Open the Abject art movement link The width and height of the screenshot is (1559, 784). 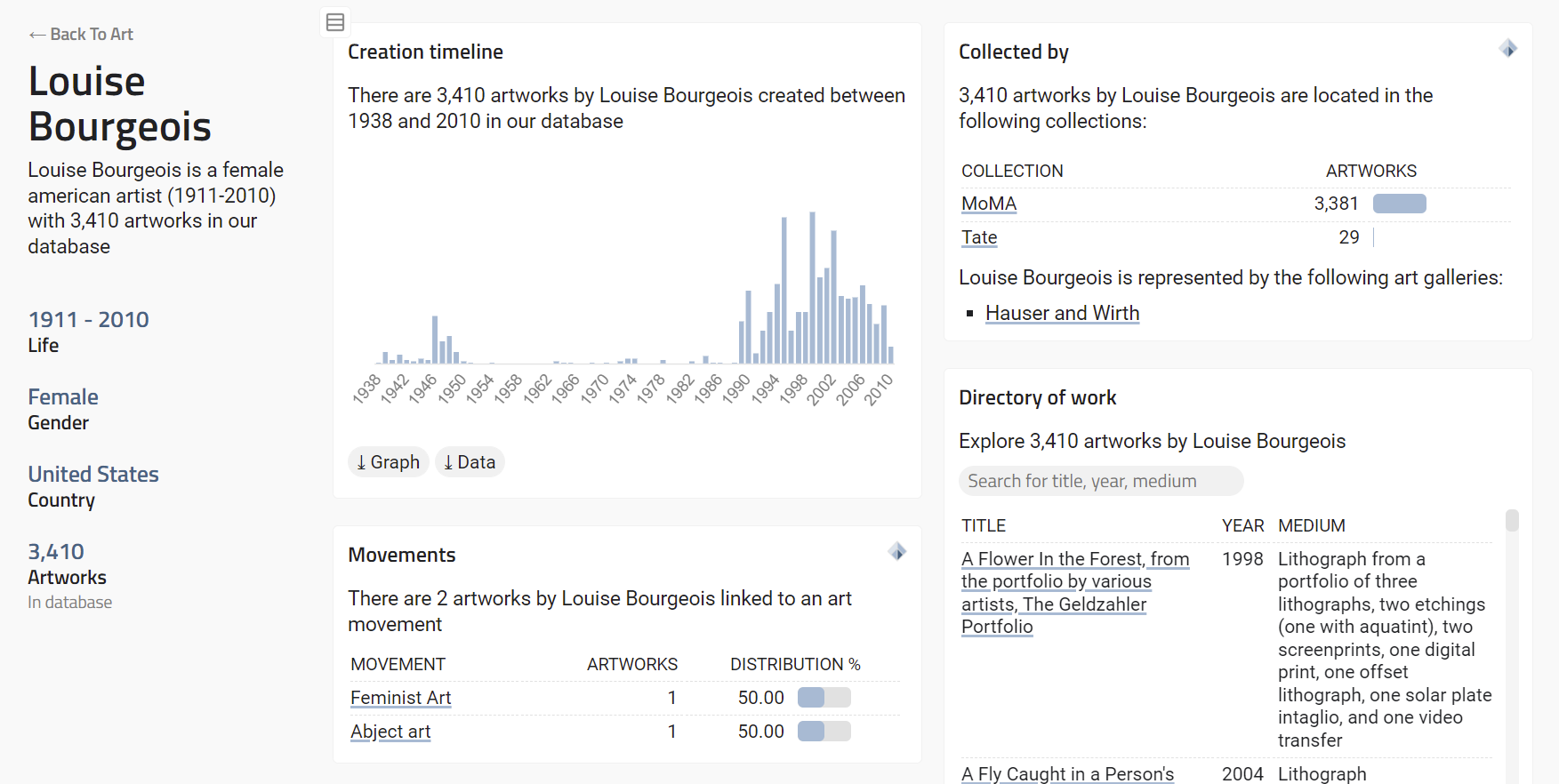pos(390,732)
